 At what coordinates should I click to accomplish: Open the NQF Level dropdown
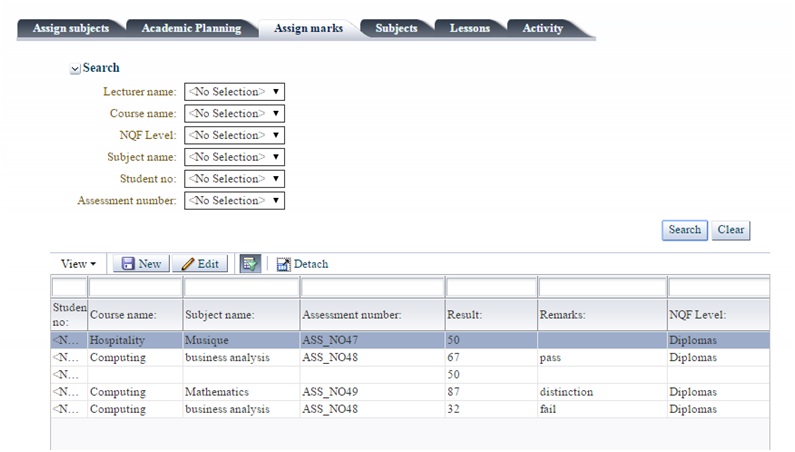click(234, 135)
